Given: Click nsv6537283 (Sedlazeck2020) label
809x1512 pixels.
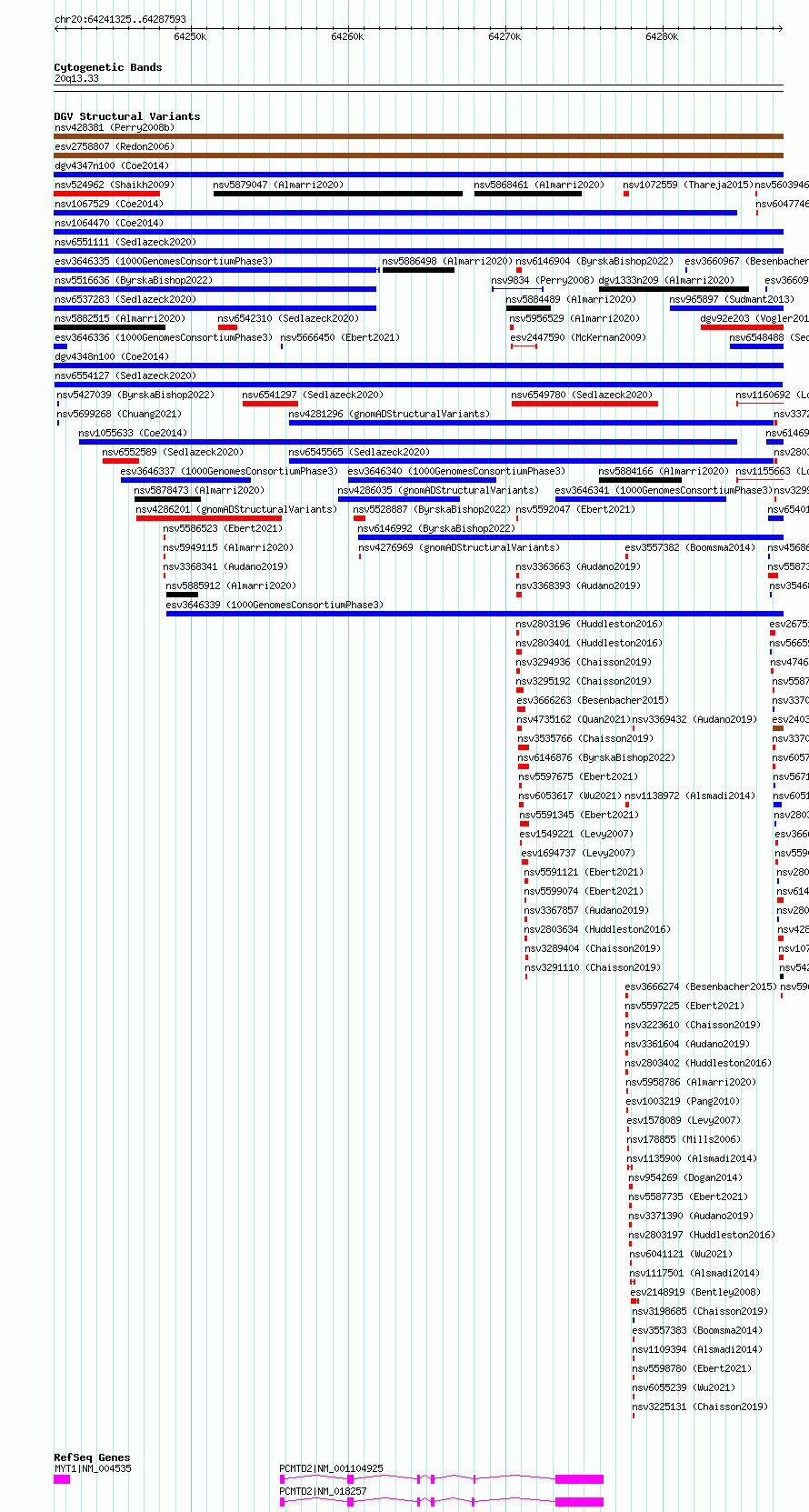Looking at the screenshot, I should (125, 299).
